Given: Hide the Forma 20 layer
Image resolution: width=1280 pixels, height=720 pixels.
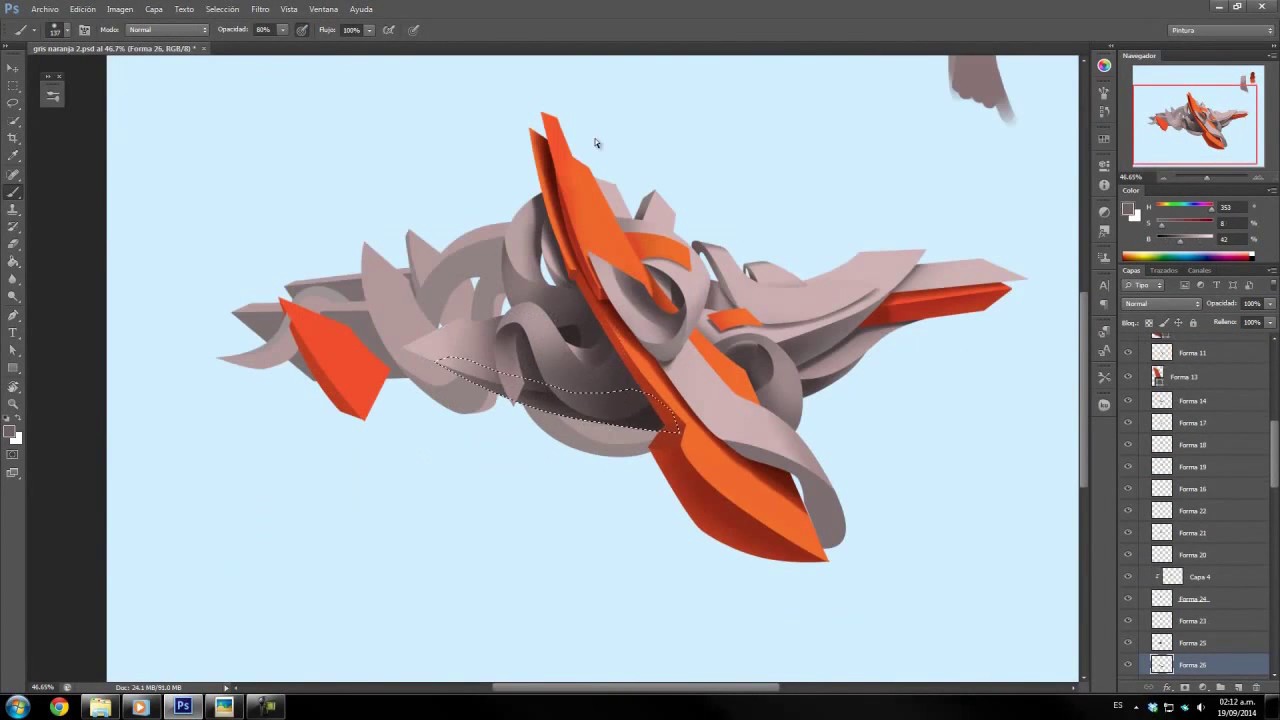Looking at the screenshot, I should point(1128,555).
